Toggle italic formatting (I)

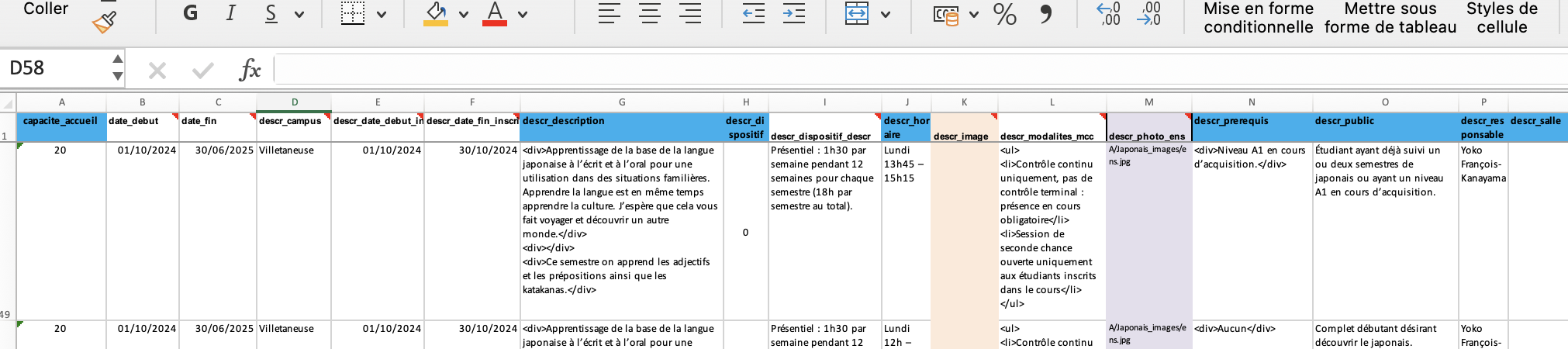(x=230, y=13)
